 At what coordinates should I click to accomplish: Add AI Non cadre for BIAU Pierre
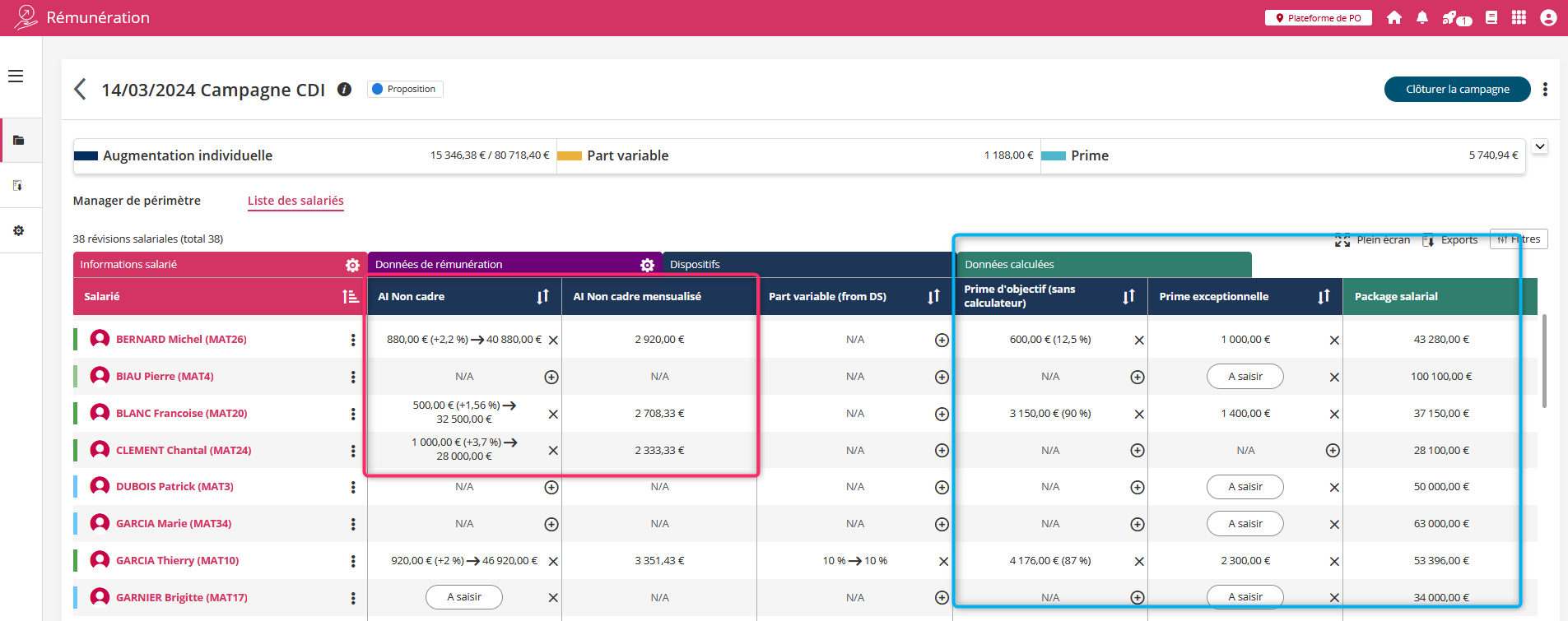[x=551, y=377]
